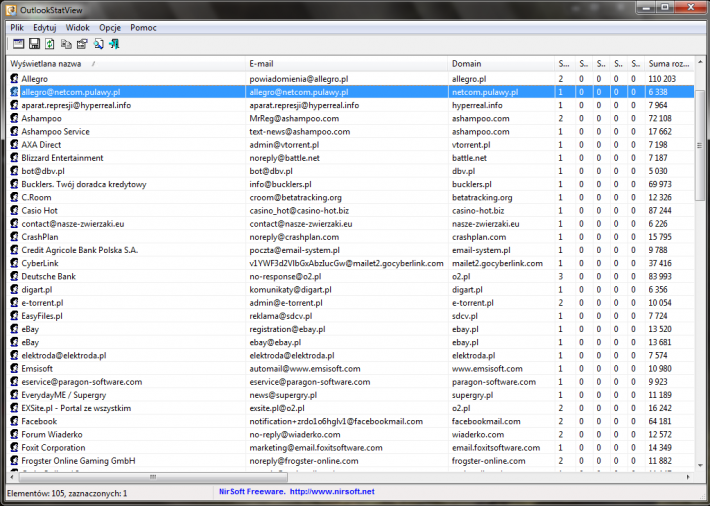710x506 pixels.
Task: Sort by the Domain column header
Action: [x=502, y=63]
